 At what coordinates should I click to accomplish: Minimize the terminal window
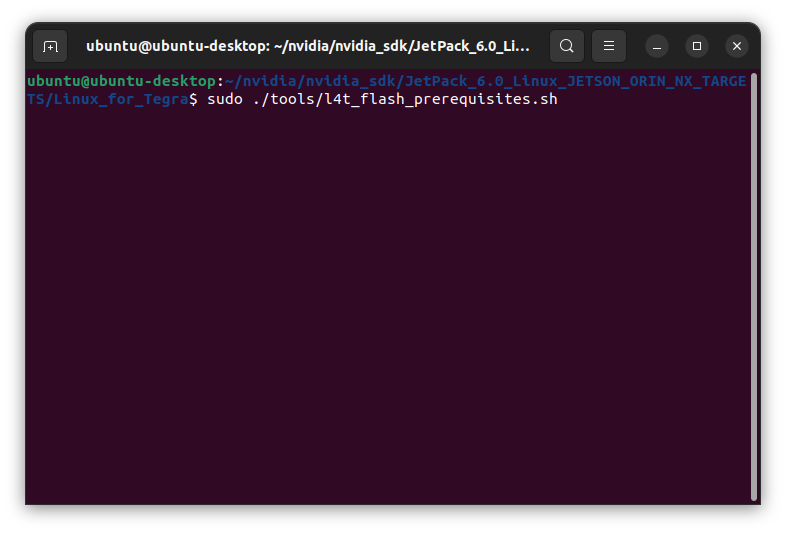[x=657, y=46]
